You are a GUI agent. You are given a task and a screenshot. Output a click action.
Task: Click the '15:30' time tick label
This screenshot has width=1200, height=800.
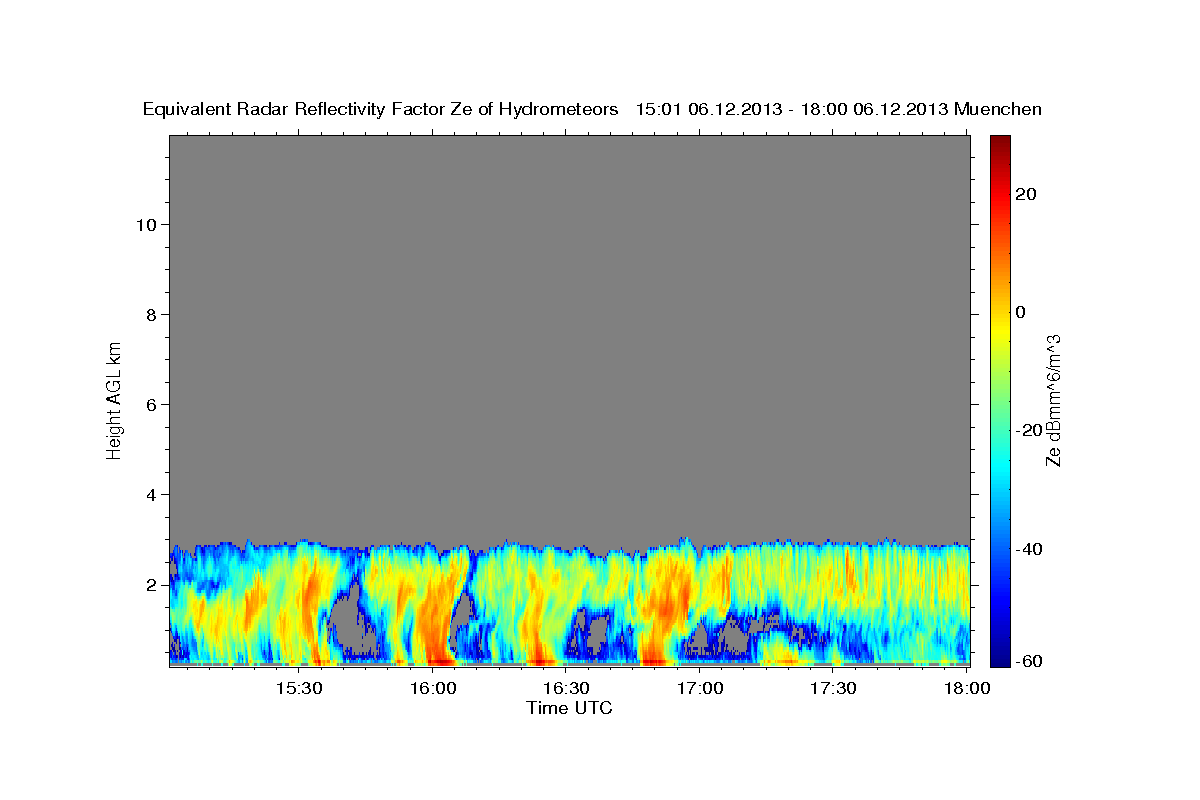[299, 688]
